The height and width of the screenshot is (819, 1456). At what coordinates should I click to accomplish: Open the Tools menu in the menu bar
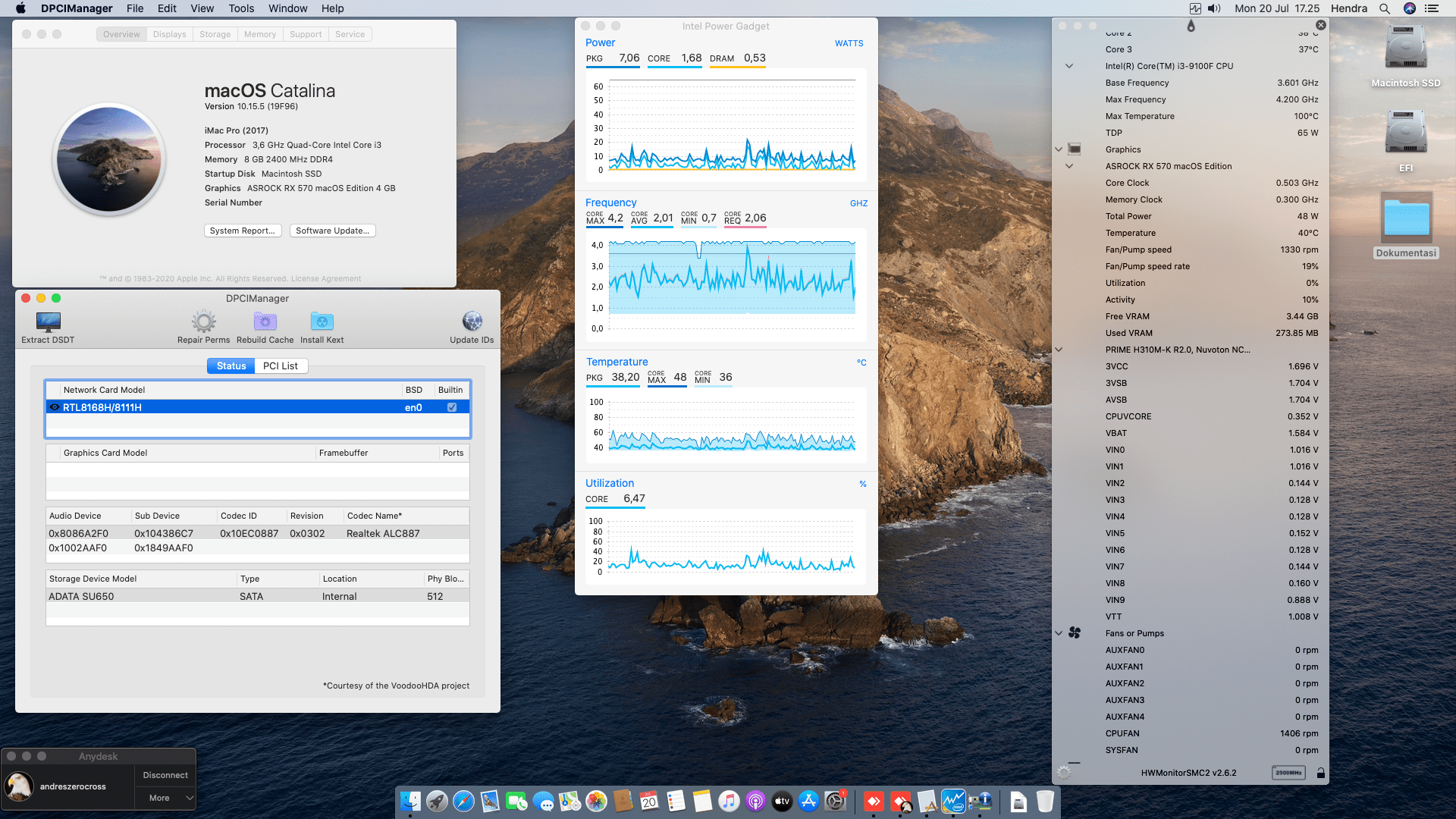241,8
